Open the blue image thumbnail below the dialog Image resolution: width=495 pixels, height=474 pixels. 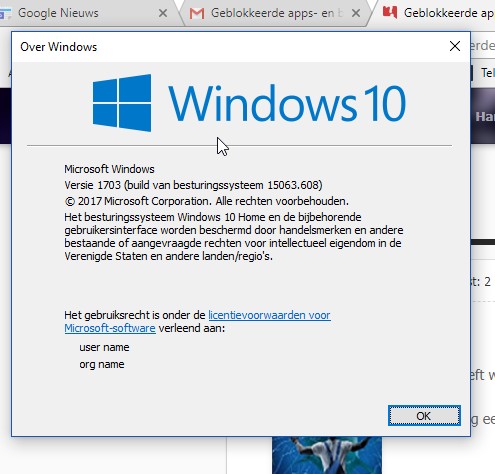tap(327, 455)
